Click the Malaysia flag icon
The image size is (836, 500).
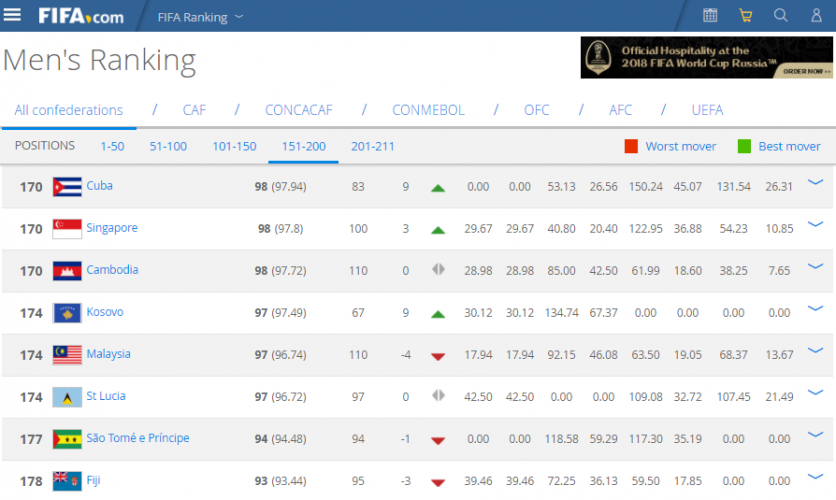[67, 355]
